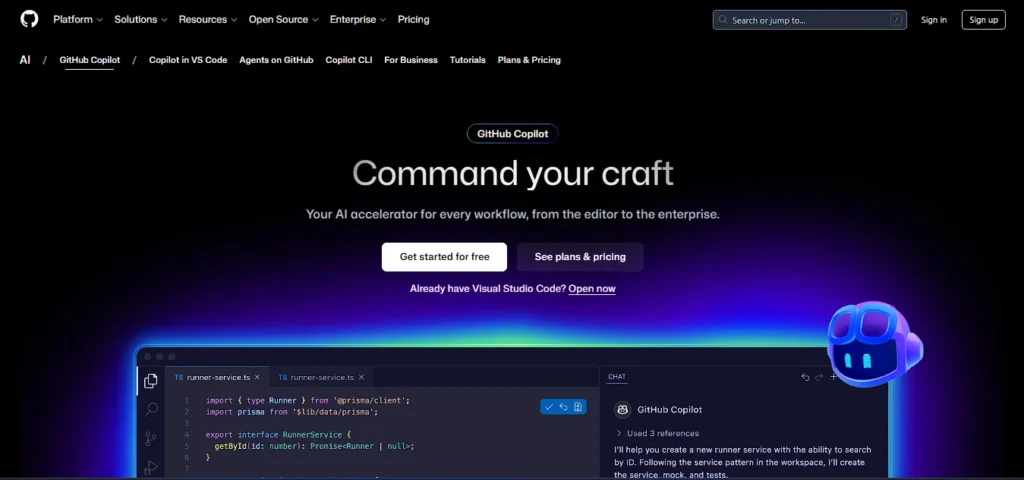Screen dimensions: 1024x480
Task: Open the Search icon in the editor sidebar
Action: pyautogui.click(x=151, y=409)
